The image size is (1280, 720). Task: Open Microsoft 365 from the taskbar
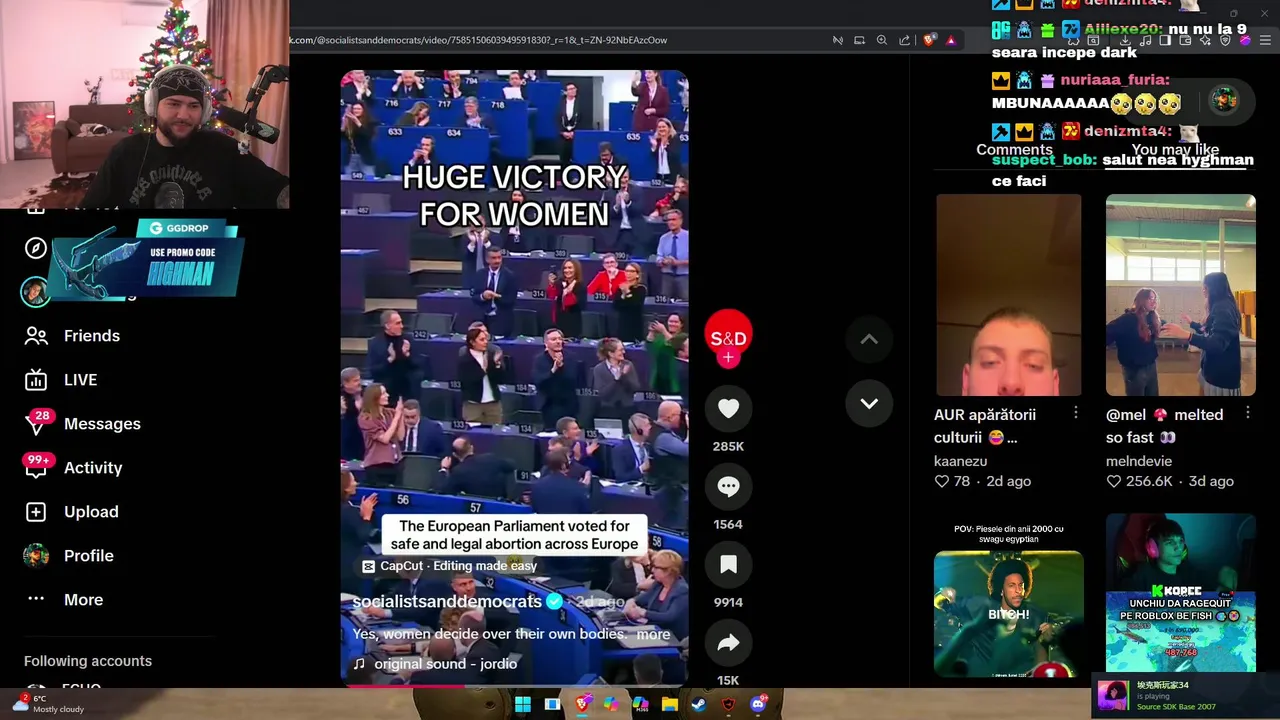[640, 704]
